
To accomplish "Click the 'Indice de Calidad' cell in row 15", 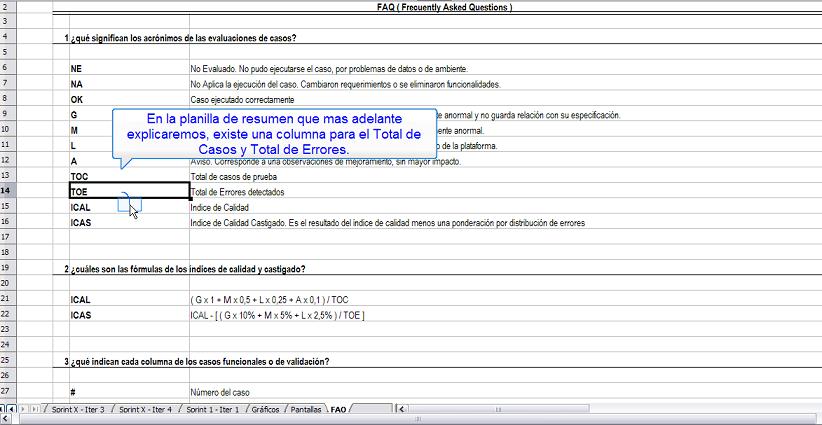I will pyautogui.click(x=219, y=208).
